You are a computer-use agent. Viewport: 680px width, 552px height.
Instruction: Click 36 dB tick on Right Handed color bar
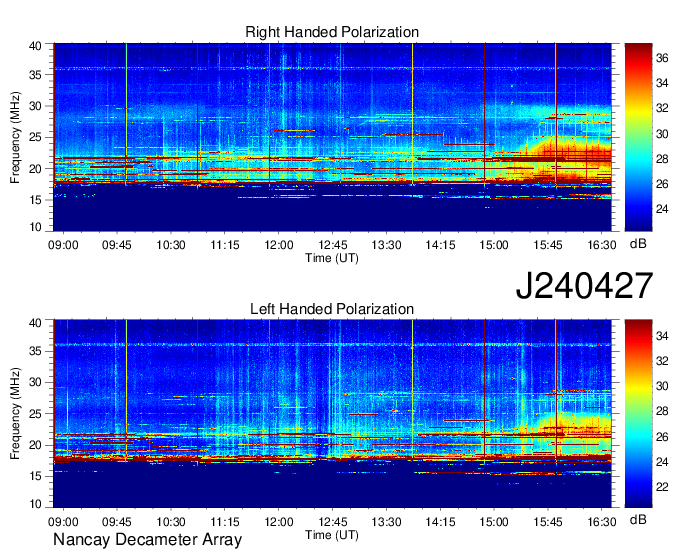click(x=662, y=58)
